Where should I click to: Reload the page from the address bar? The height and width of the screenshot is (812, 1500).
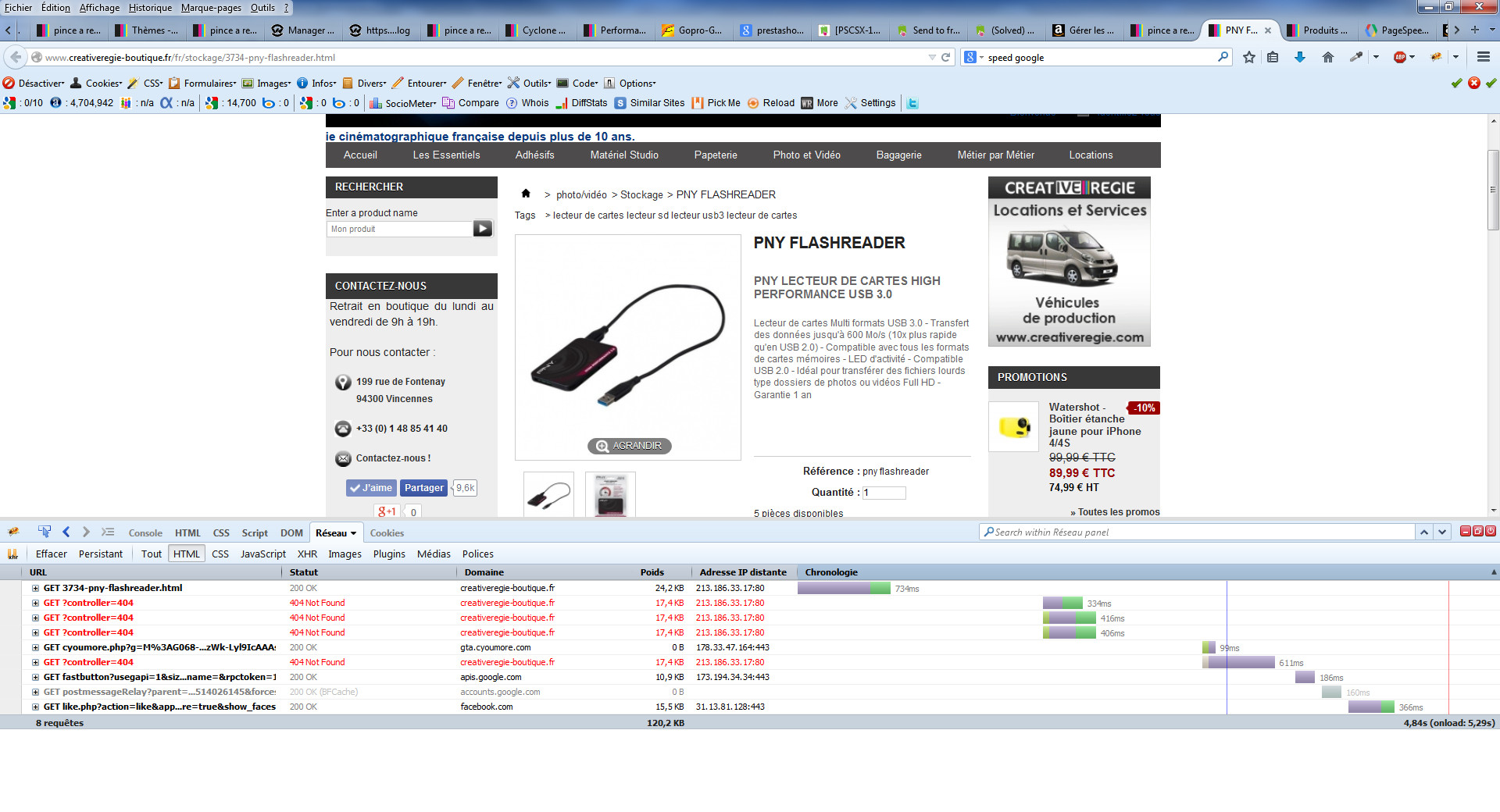(945, 57)
